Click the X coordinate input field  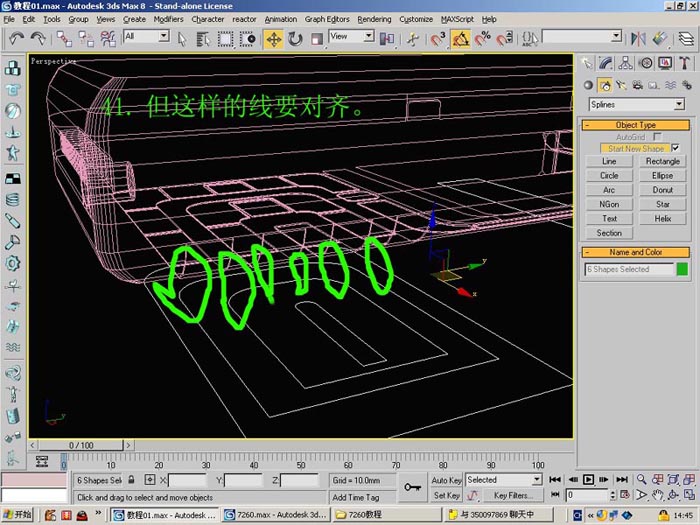(x=187, y=480)
